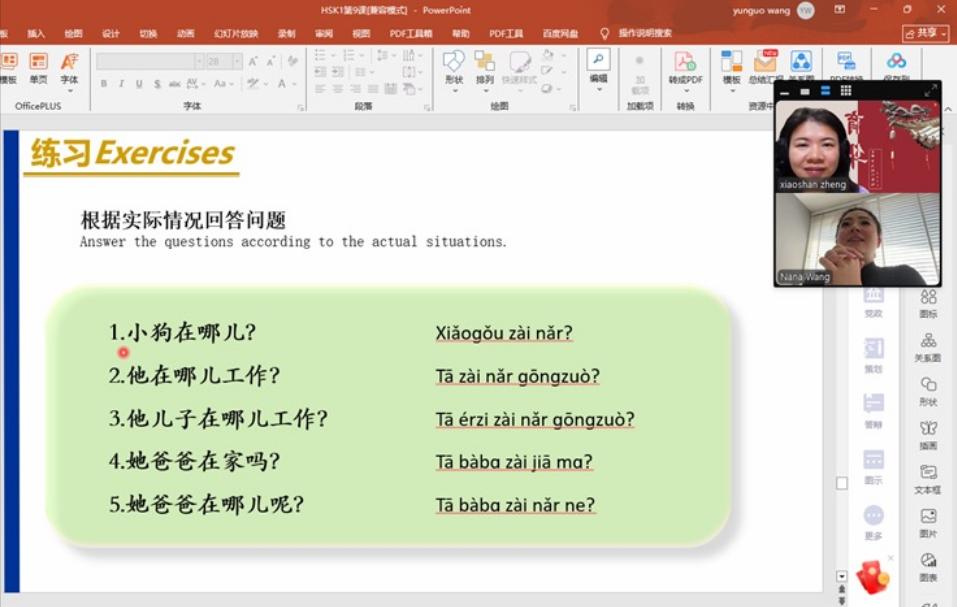Open the 切换 Transitions tab
This screenshot has height=607, width=957.
(148, 34)
